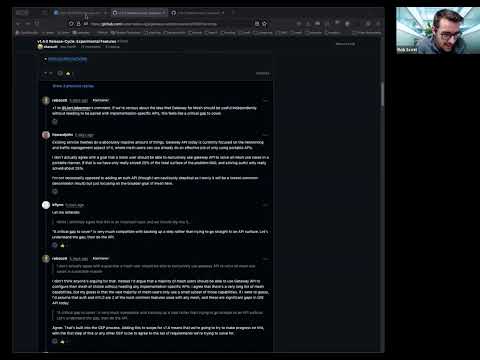The image size is (480, 360).
Task: Open robscott's profile from first reply username
Action: tap(60, 100)
